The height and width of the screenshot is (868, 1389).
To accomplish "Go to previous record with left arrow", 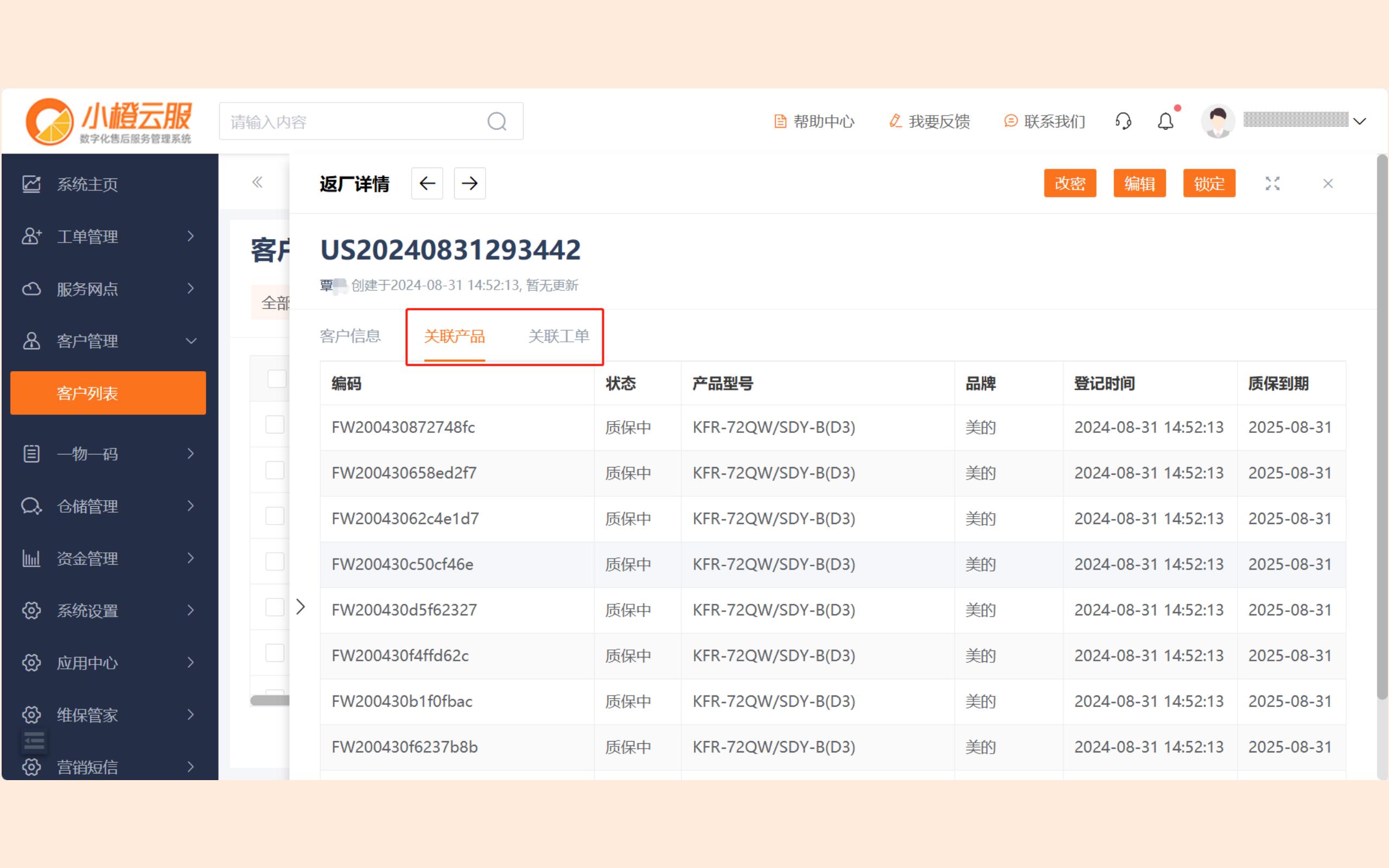I will click(x=427, y=184).
